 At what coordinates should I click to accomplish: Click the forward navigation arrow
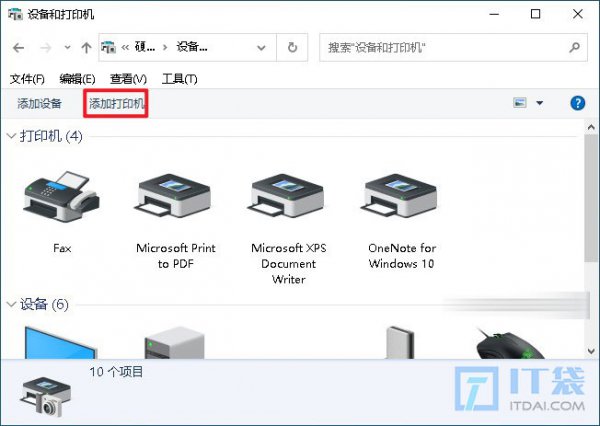(x=46, y=48)
